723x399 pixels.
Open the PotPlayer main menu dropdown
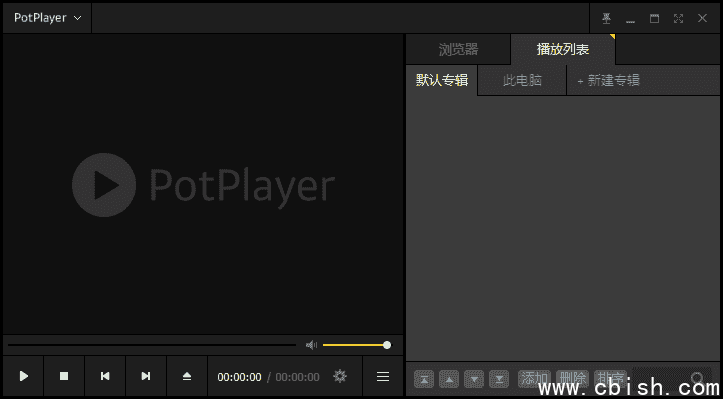coord(47,18)
